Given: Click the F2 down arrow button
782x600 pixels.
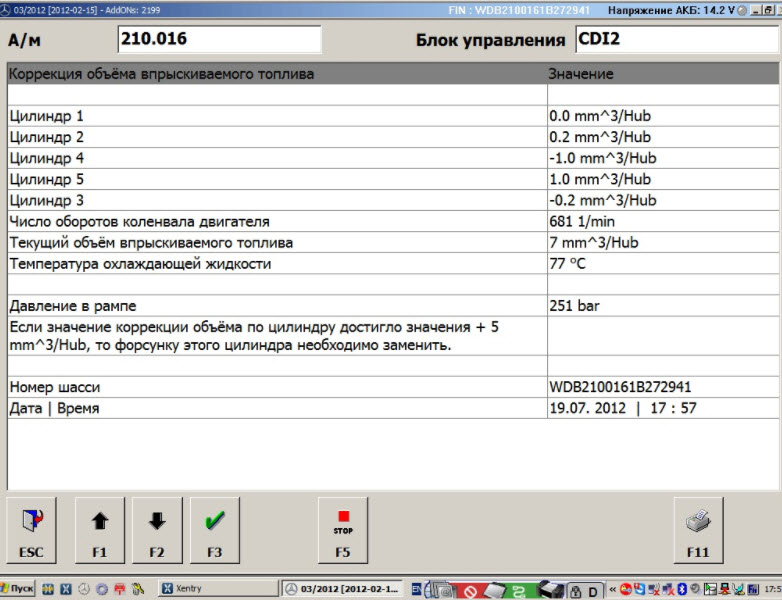Looking at the screenshot, I should [157, 529].
